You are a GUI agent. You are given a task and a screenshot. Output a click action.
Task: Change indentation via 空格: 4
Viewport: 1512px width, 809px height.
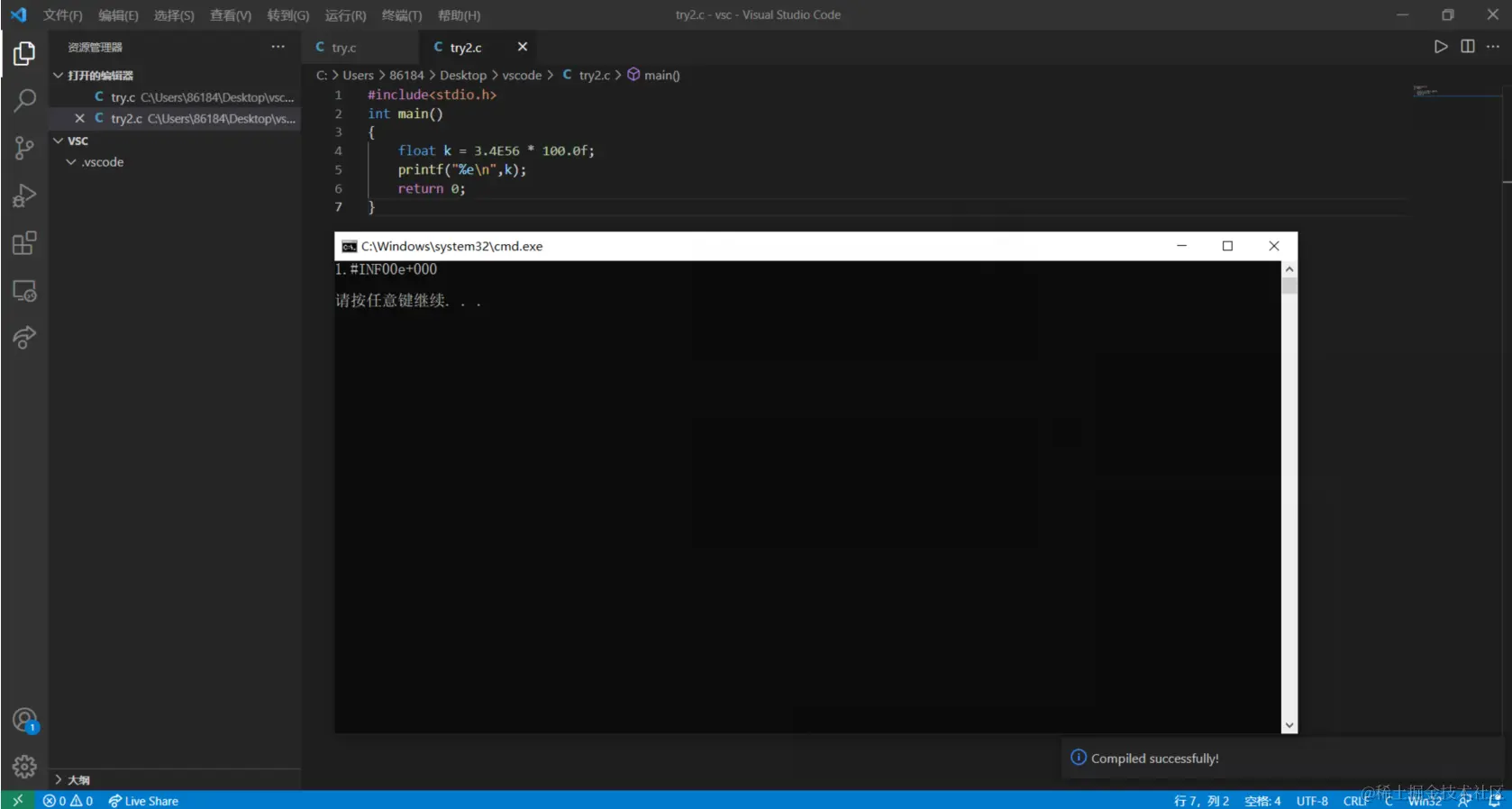click(1262, 801)
